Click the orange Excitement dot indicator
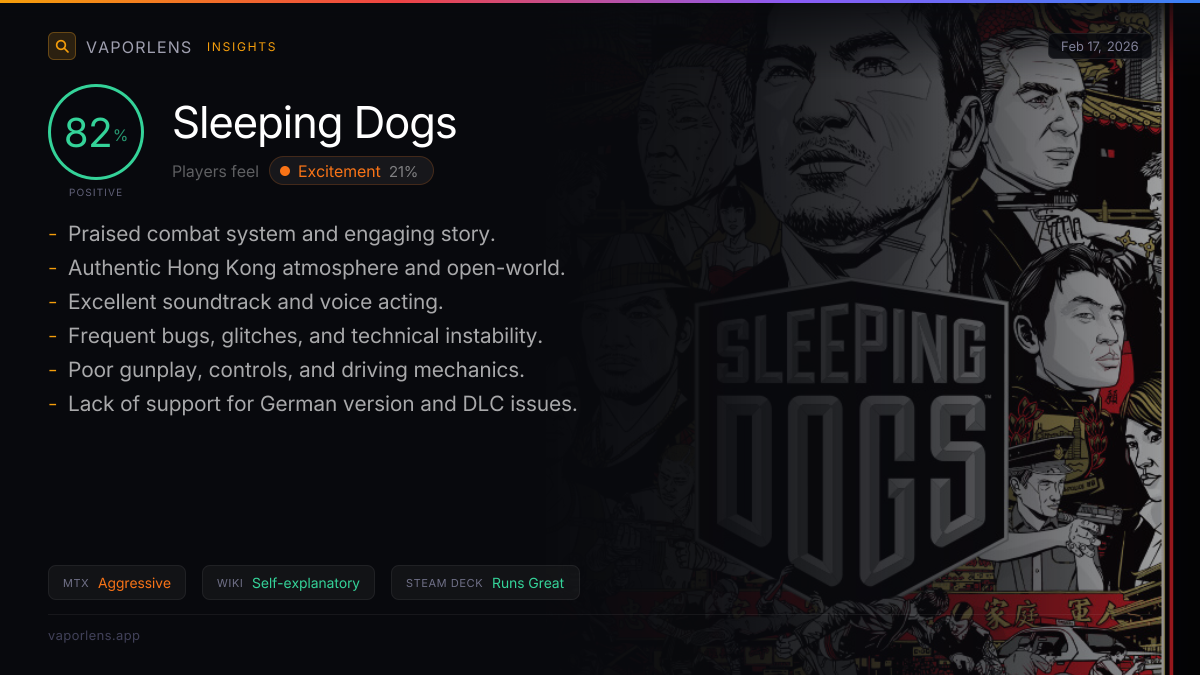 click(285, 172)
